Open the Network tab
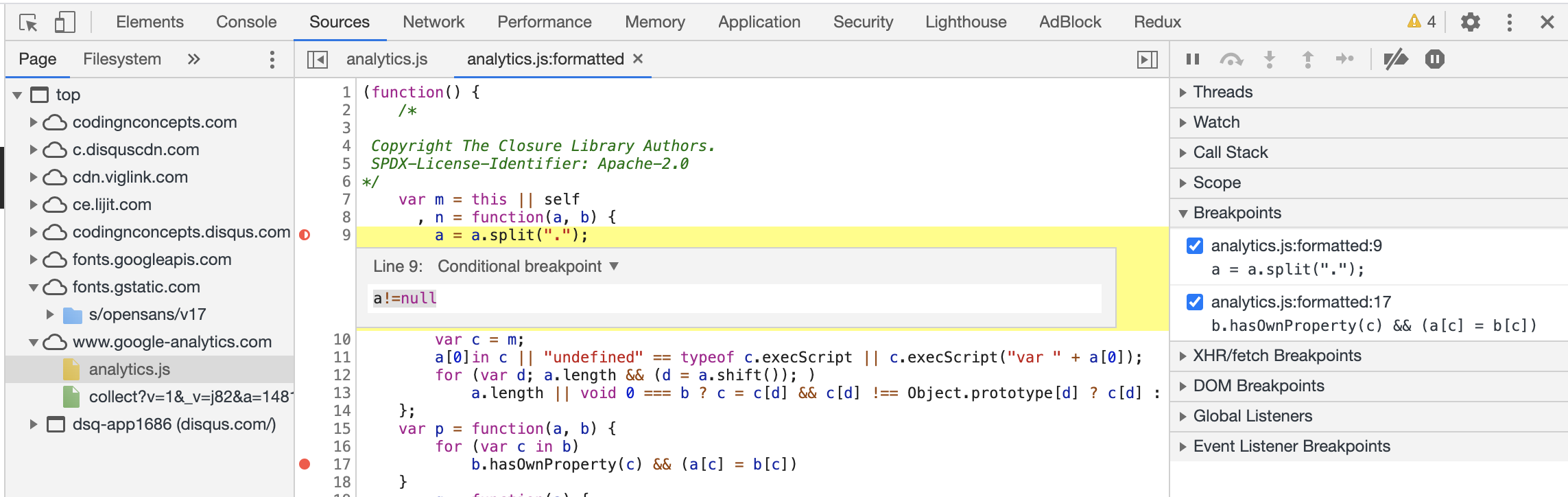The width and height of the screenshot is (1568, 497). click(433, 22)
